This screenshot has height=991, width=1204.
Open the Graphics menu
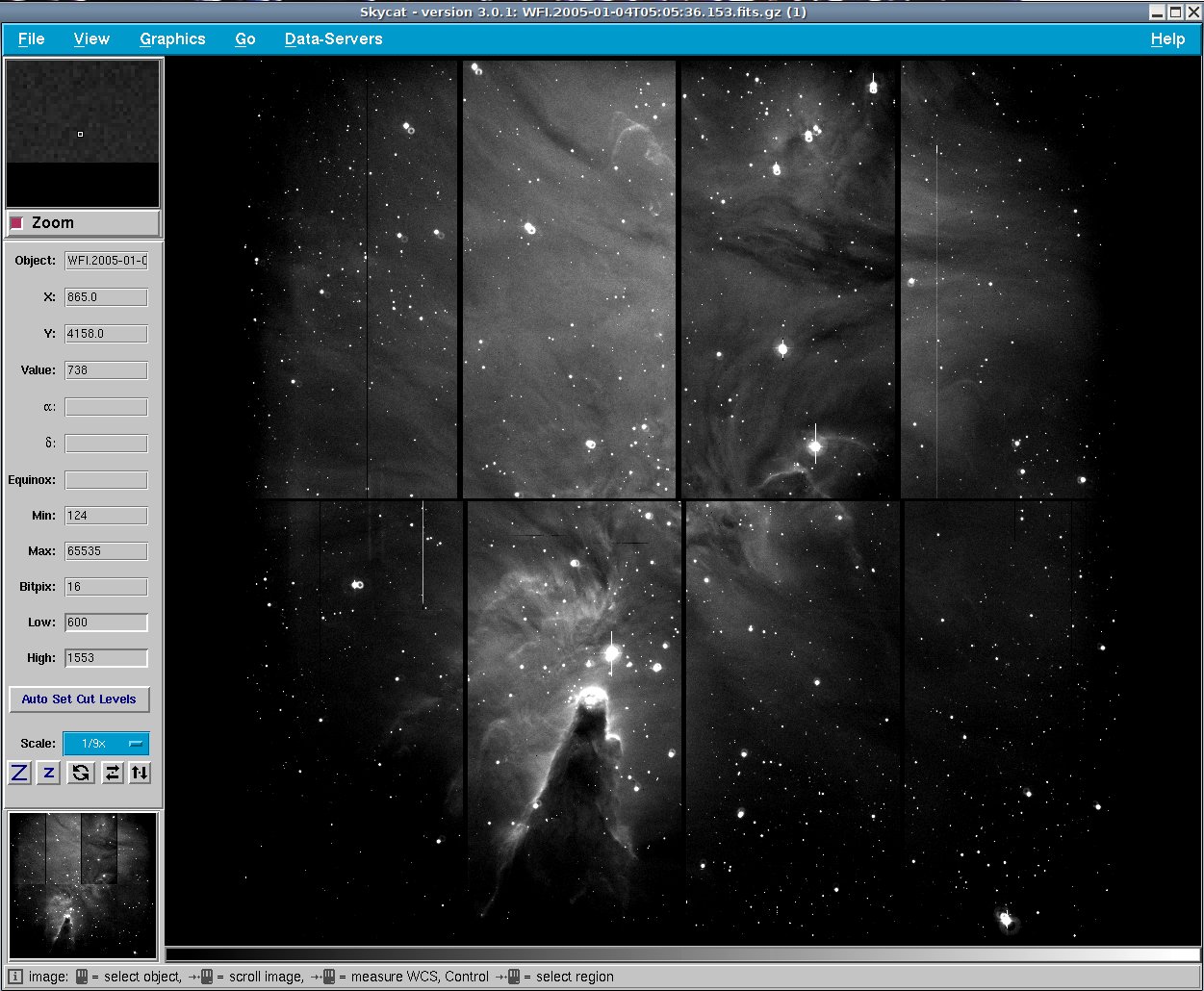coord(172,39)
